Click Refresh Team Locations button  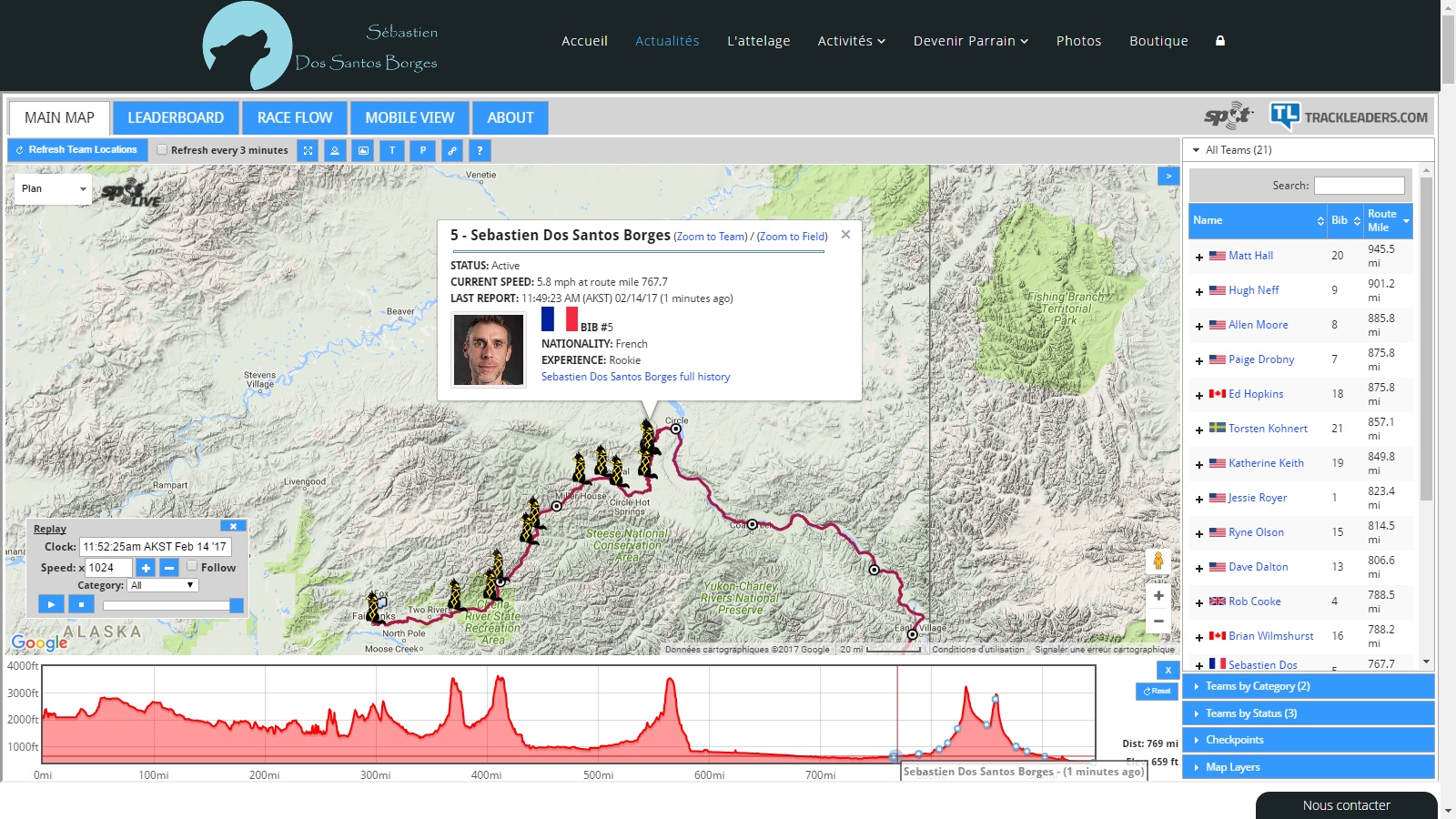tap(77, 150)
